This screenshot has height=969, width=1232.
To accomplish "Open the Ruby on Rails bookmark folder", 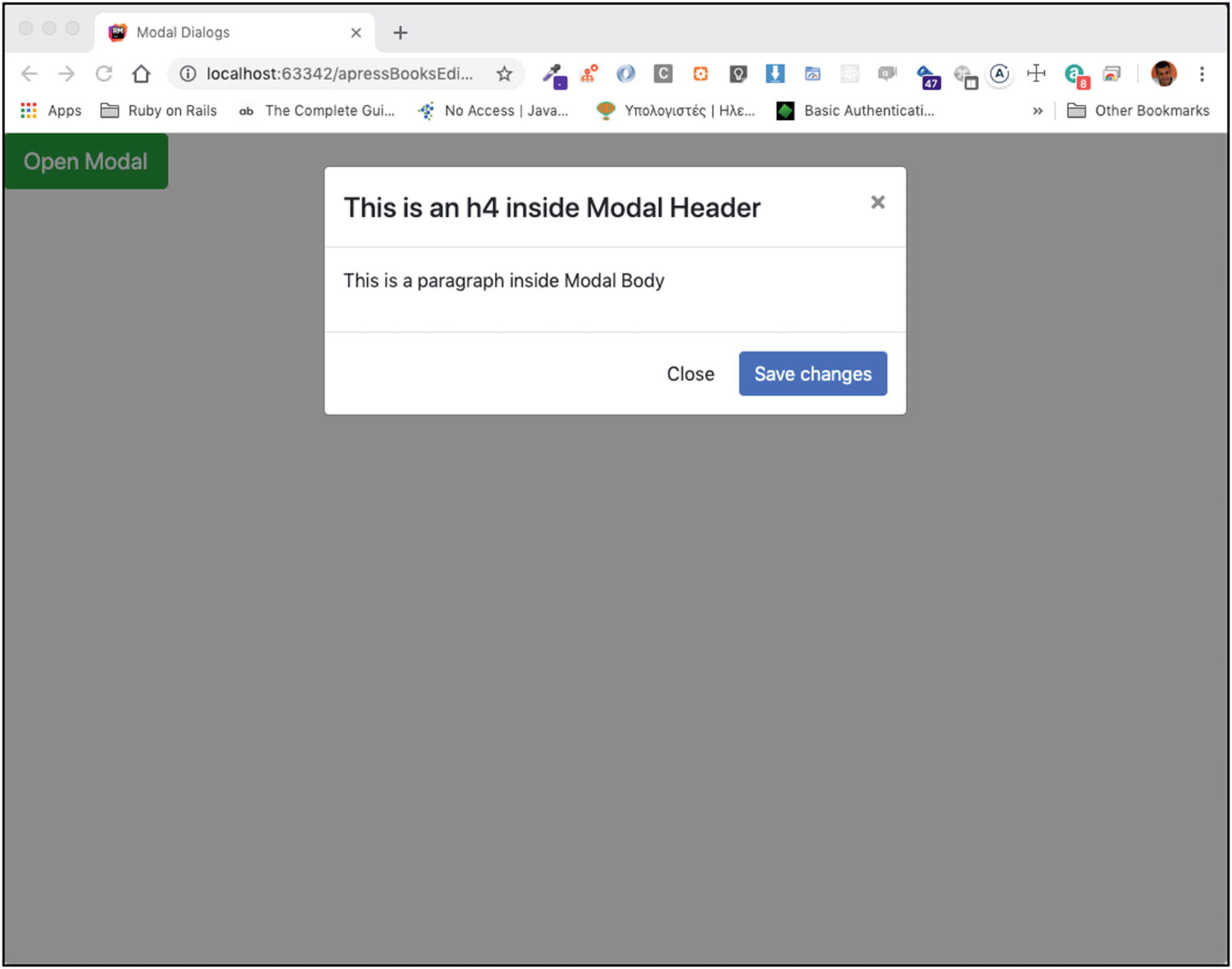I will click(x=159, y=111).
